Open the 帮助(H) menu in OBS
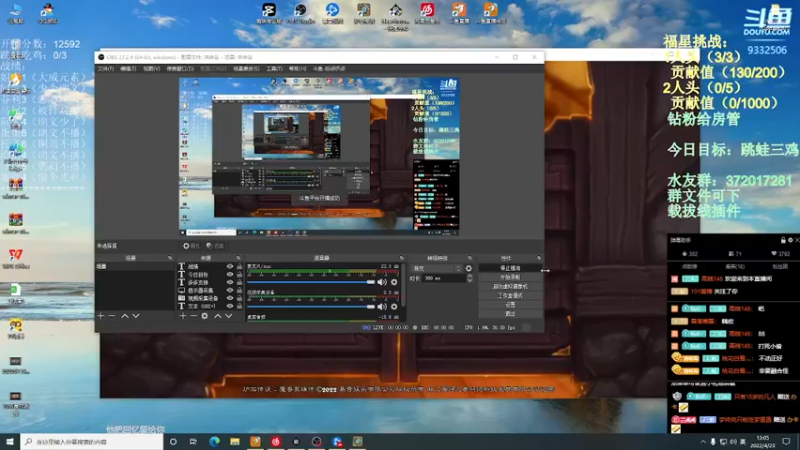800x450 pixels. point(297,68)
